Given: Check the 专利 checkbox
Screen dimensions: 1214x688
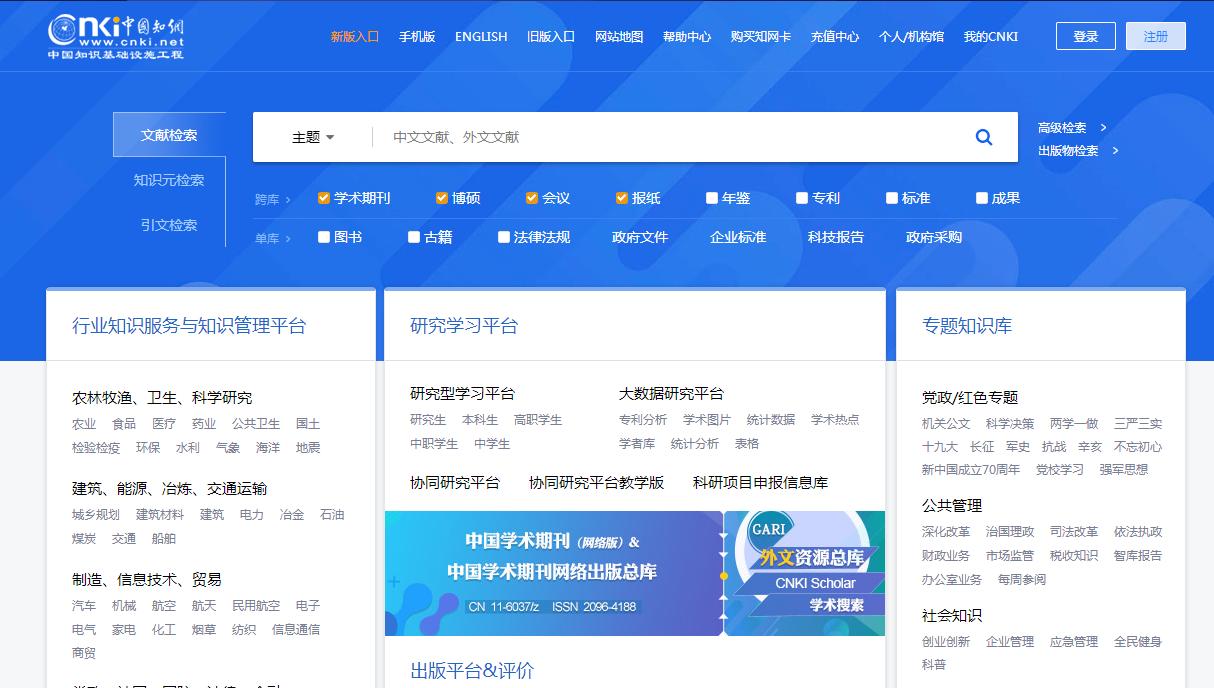Looking at the screenshot, I should tap(802, 198).
